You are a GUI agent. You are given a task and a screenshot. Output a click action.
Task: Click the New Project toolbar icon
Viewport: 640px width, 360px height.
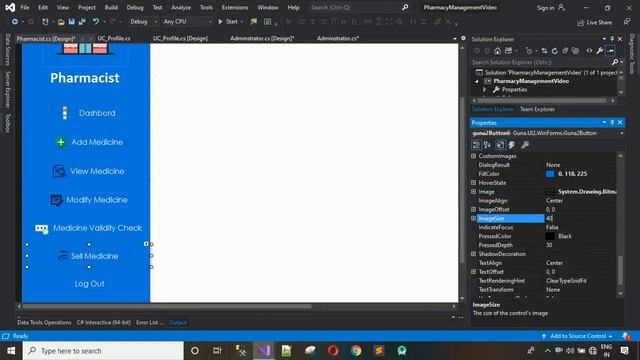point(45,22)
